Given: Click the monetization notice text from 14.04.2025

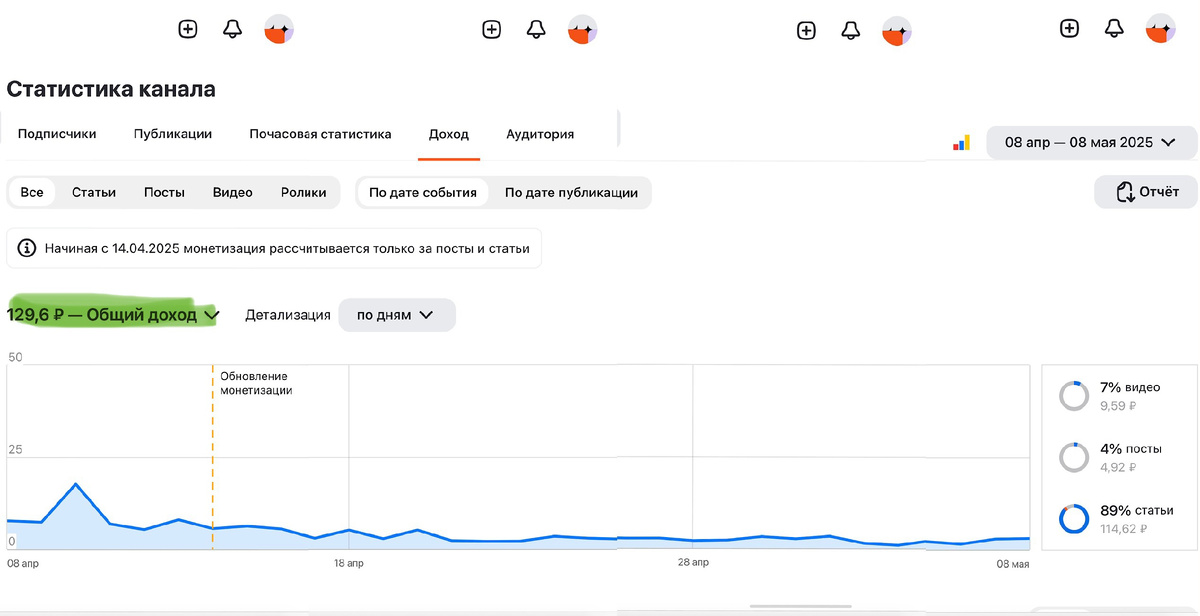Looking at the screenshot, I should pos(287,248).
